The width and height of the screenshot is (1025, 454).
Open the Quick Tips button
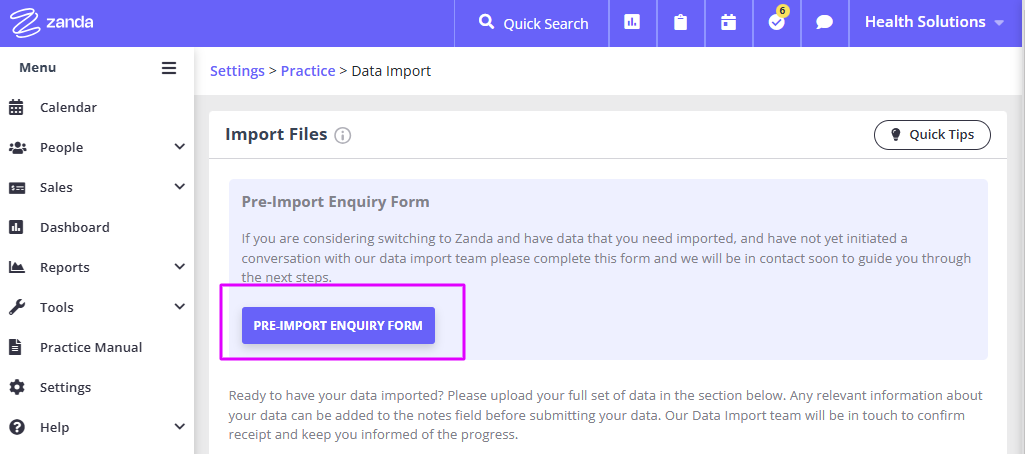pyautogui.click(x=932, y=135)
